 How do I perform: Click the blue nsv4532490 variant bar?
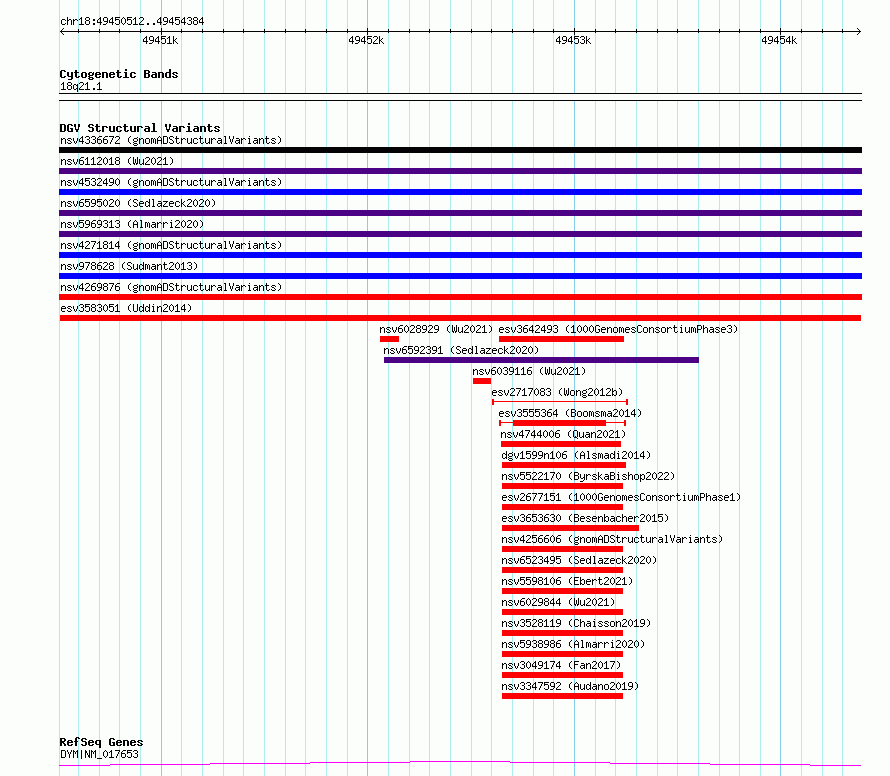[x=460, y=192]
